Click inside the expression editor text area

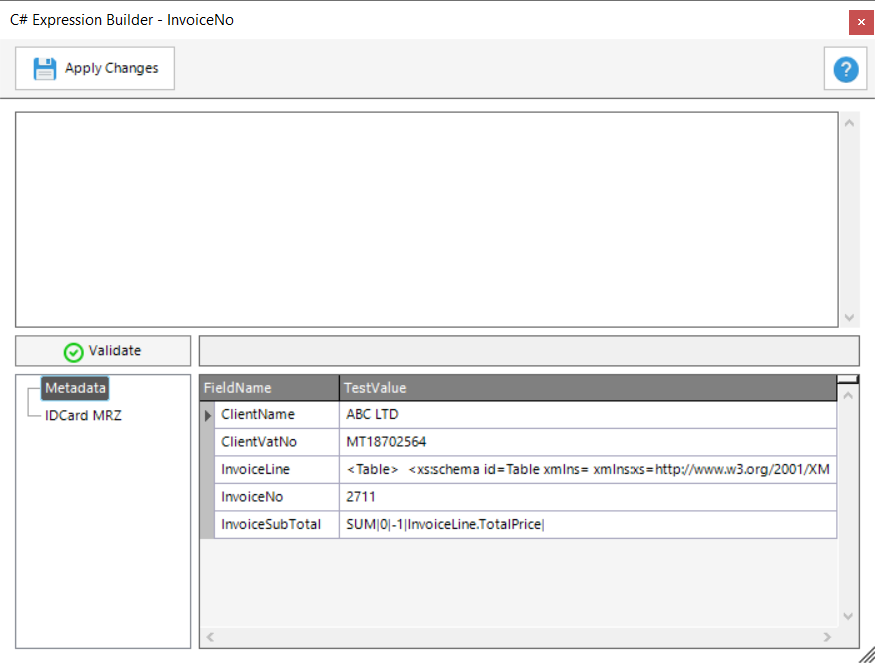click(425, 218)
